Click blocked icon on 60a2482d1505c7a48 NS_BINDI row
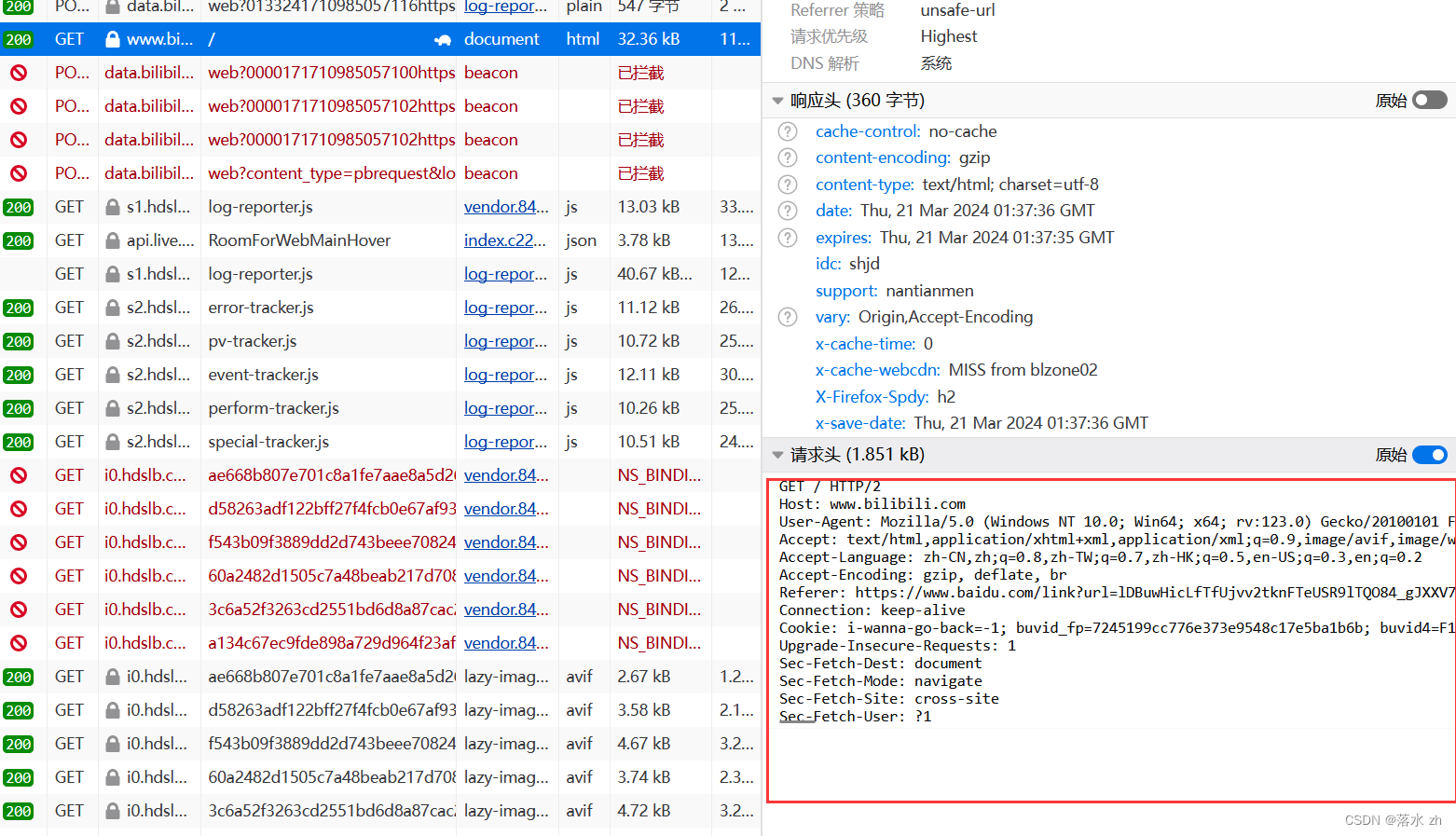 tap(19, 576)
